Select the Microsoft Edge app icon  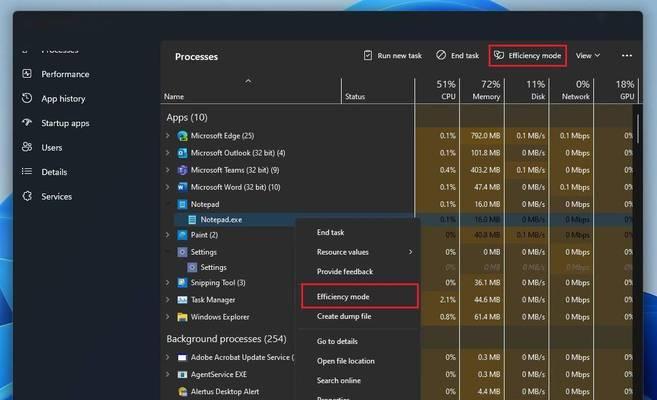pyautogui.click(x=182, y=136)
